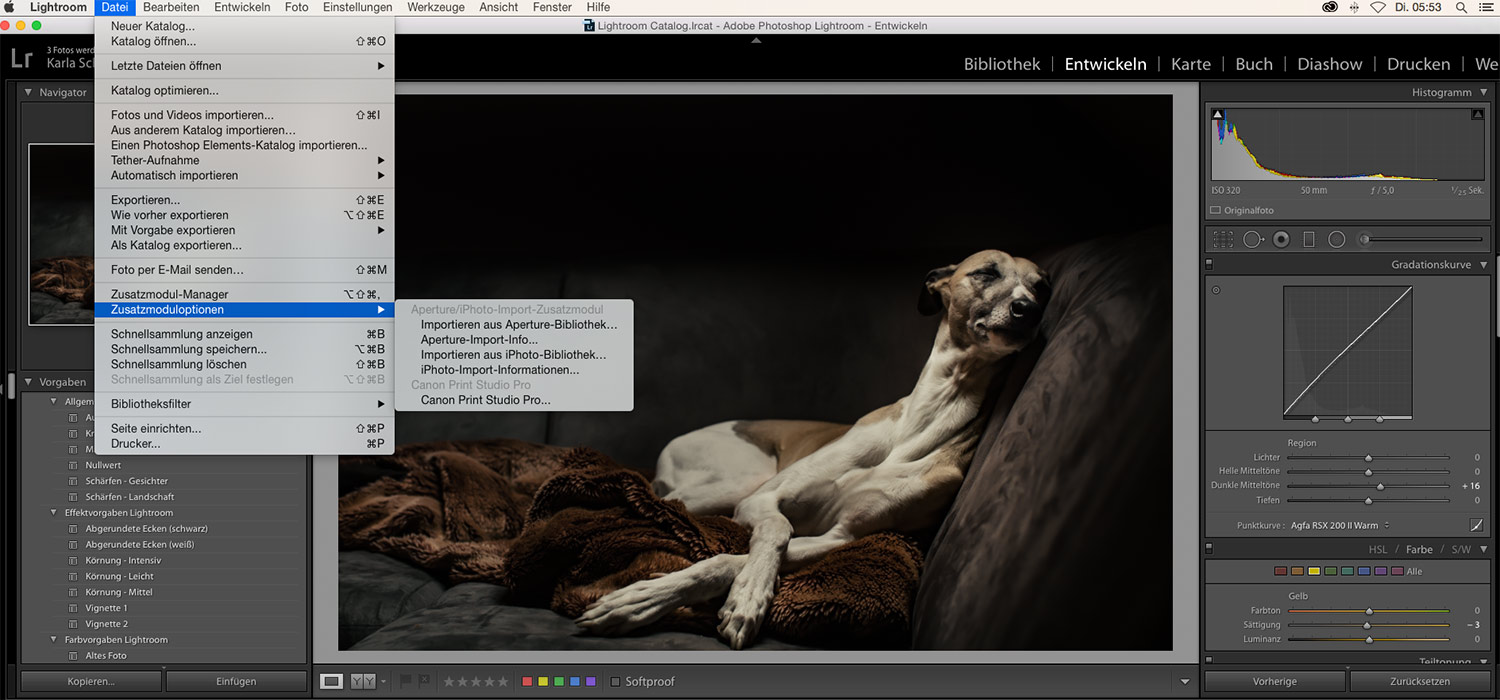The image size is (1500, 700).
Task: Click the tone curve target adjustment tool
Action: 1216,291
